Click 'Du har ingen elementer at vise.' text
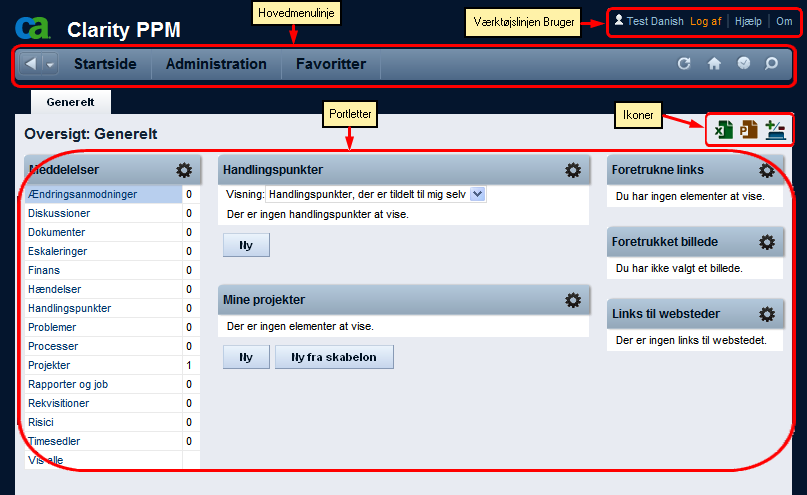807x495 pixels. (x=690, y=196)
